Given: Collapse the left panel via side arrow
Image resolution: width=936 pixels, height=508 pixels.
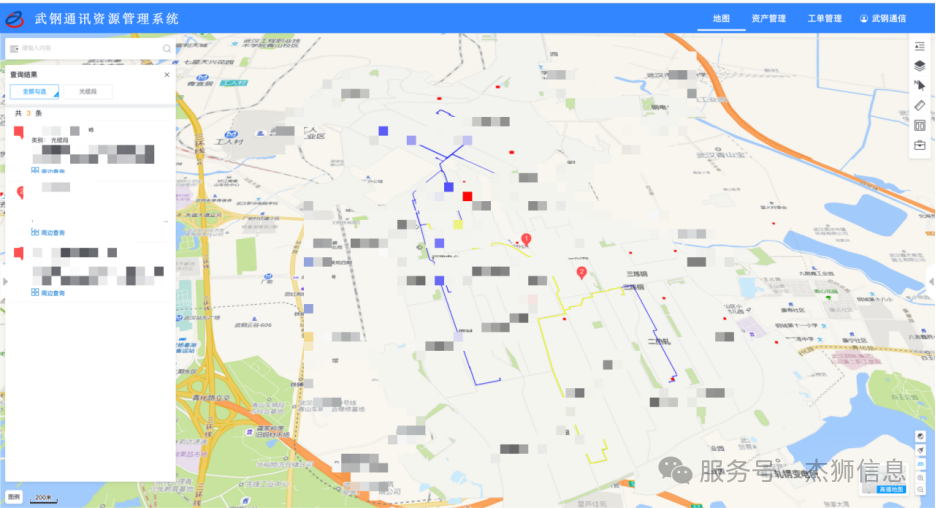Looking at the screenshot, I should [x=3, y=281].
